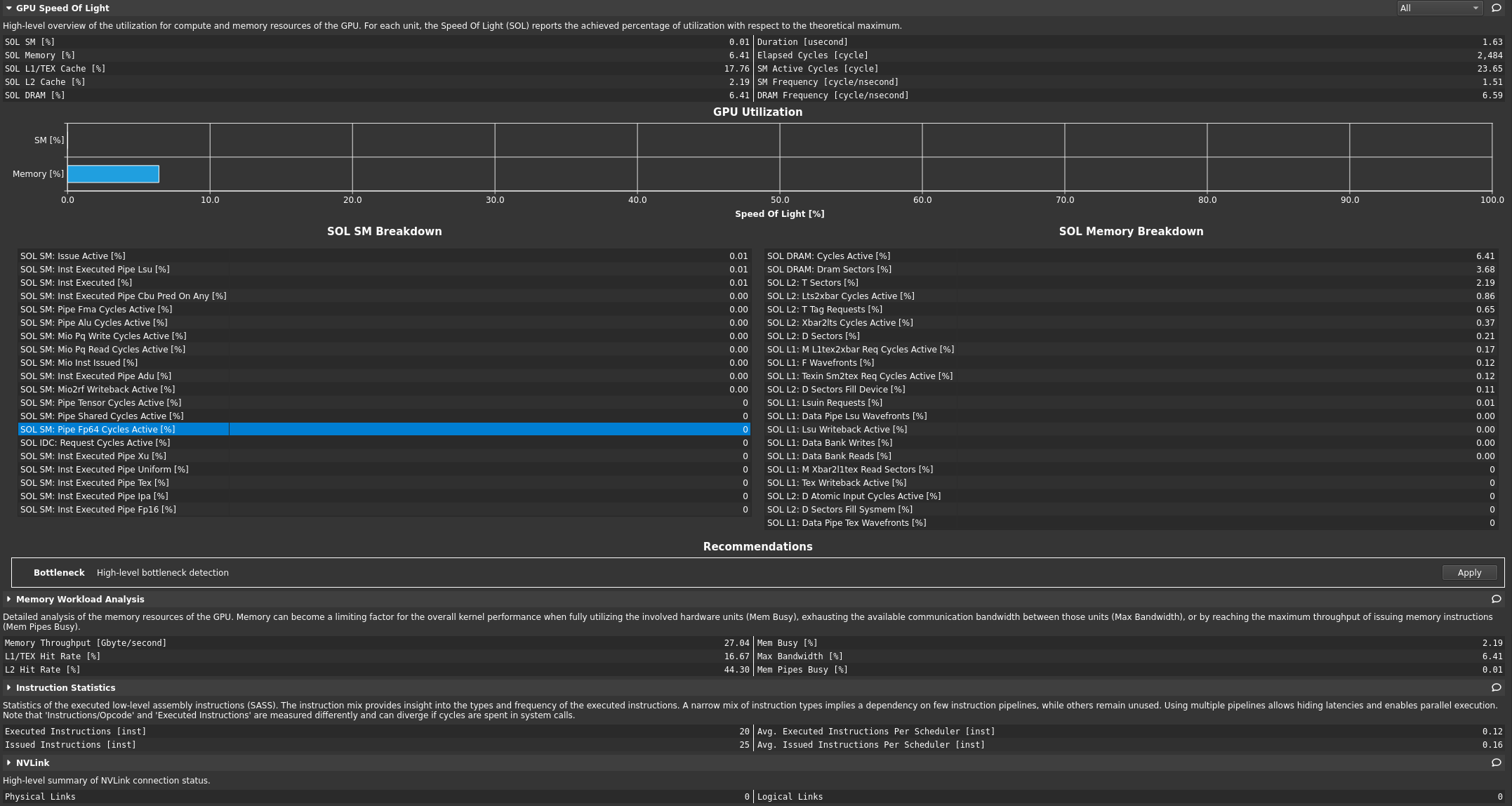Select SOL SM: Pipe Fp64 Cycles Active row
Image resolution: width=1512 pixels, height=806 pixels.
coord(383,430)
